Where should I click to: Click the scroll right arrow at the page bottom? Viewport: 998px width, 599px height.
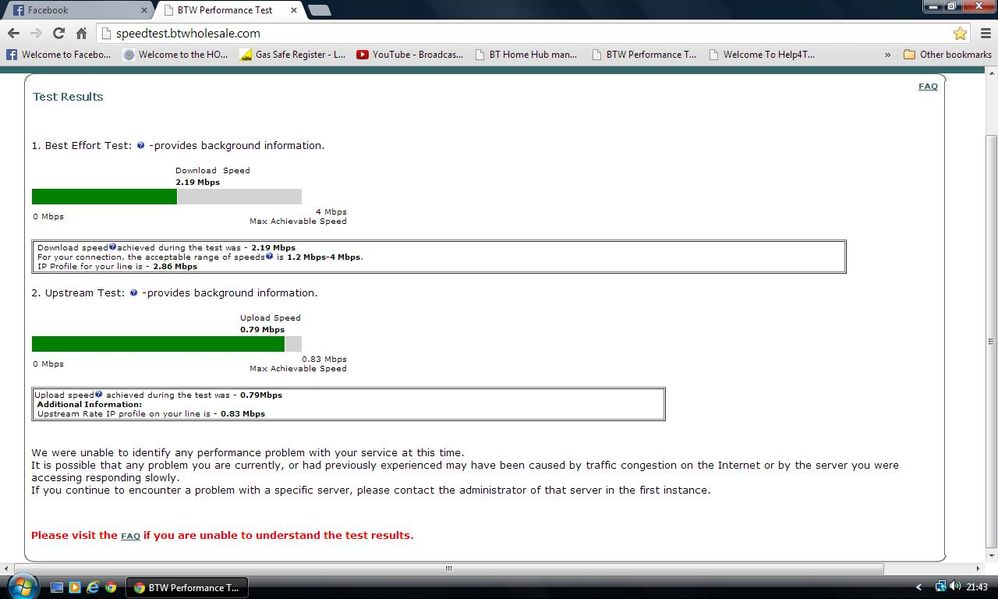(978, 568)
